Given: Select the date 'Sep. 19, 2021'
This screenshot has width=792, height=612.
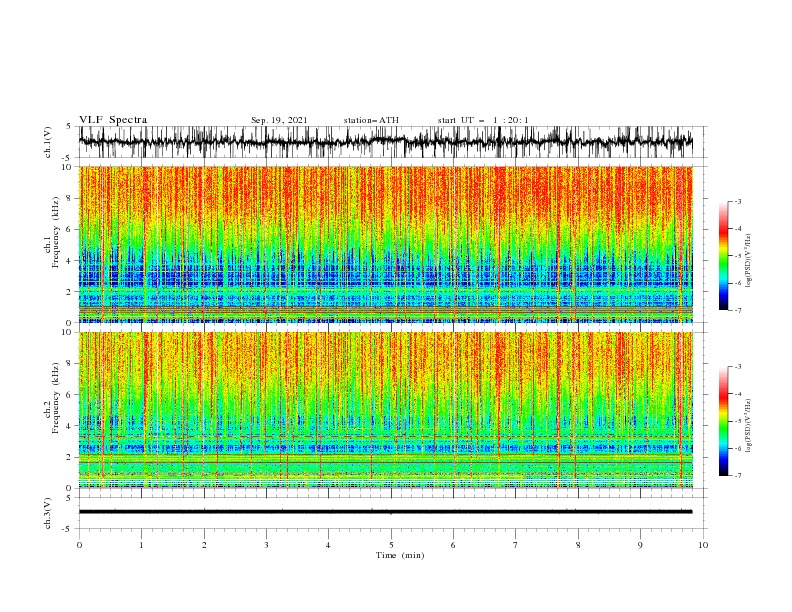Looking at the screenshot, I should point(279,120).
